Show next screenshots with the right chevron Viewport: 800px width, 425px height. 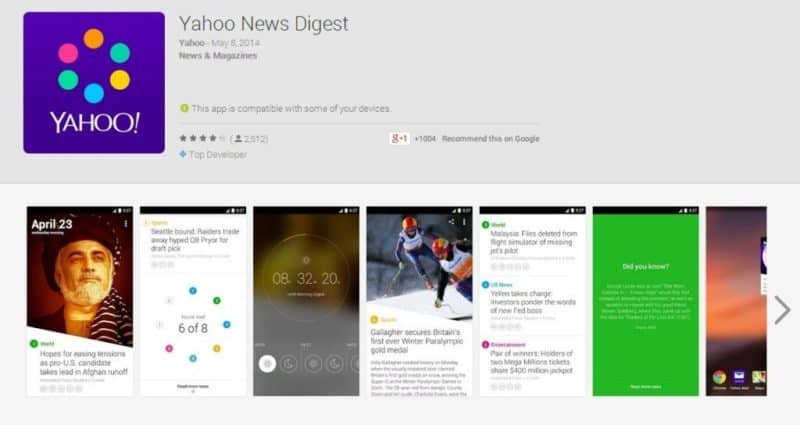click(x=782, y=310)
